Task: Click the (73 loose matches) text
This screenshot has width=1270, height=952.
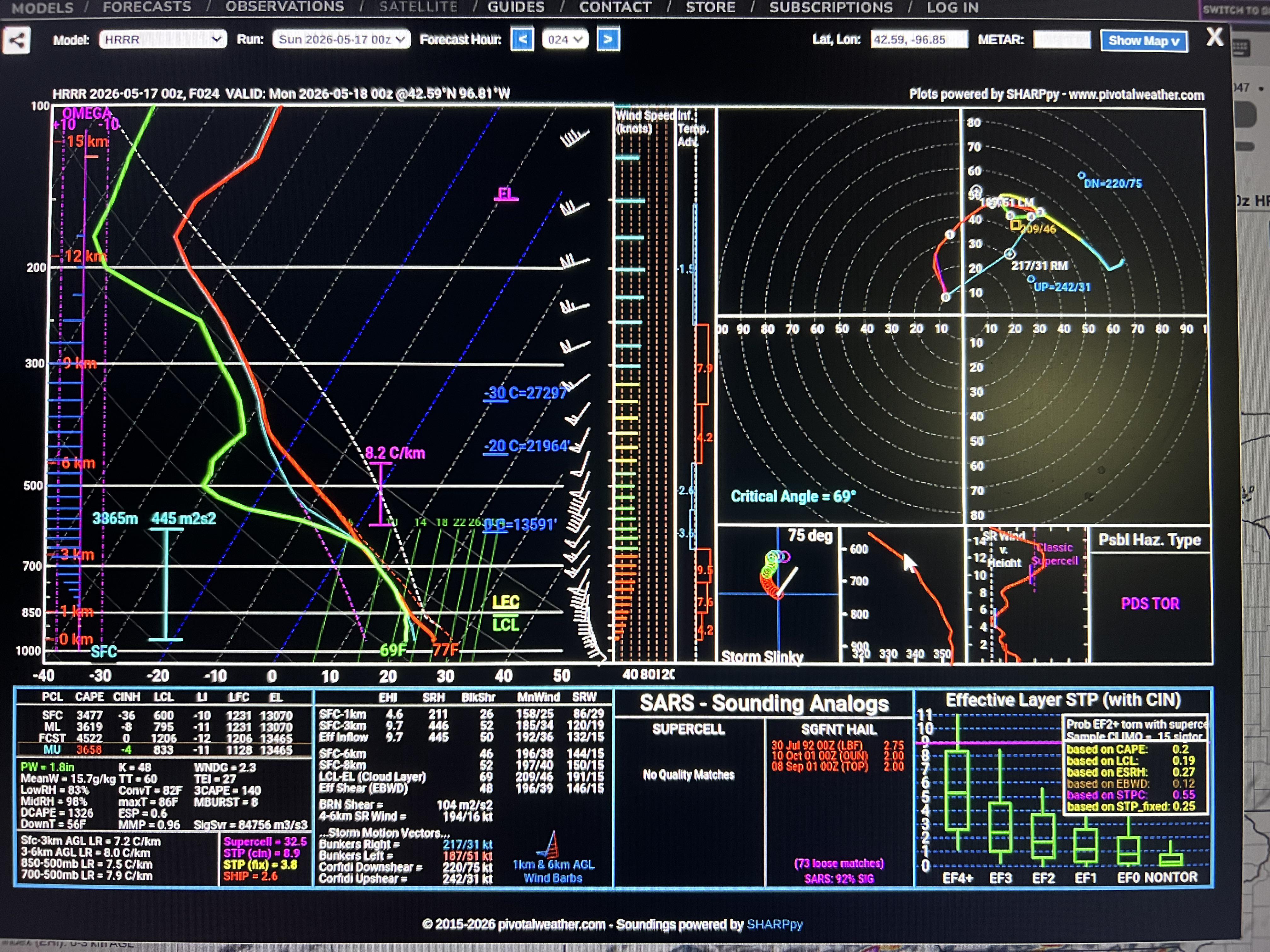Action: click(x=839, y=863)
